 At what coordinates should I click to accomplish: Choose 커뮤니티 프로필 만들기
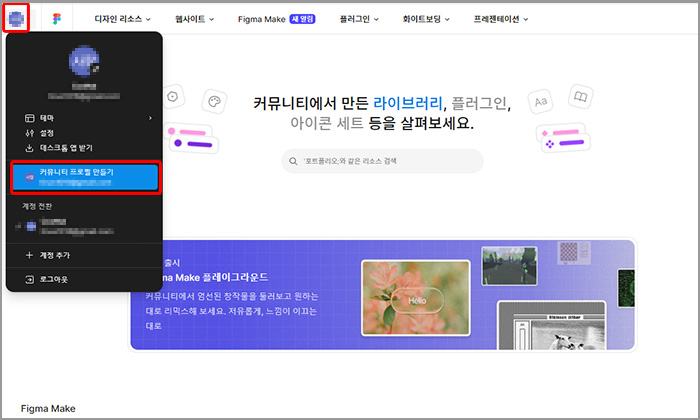(85, 177)
